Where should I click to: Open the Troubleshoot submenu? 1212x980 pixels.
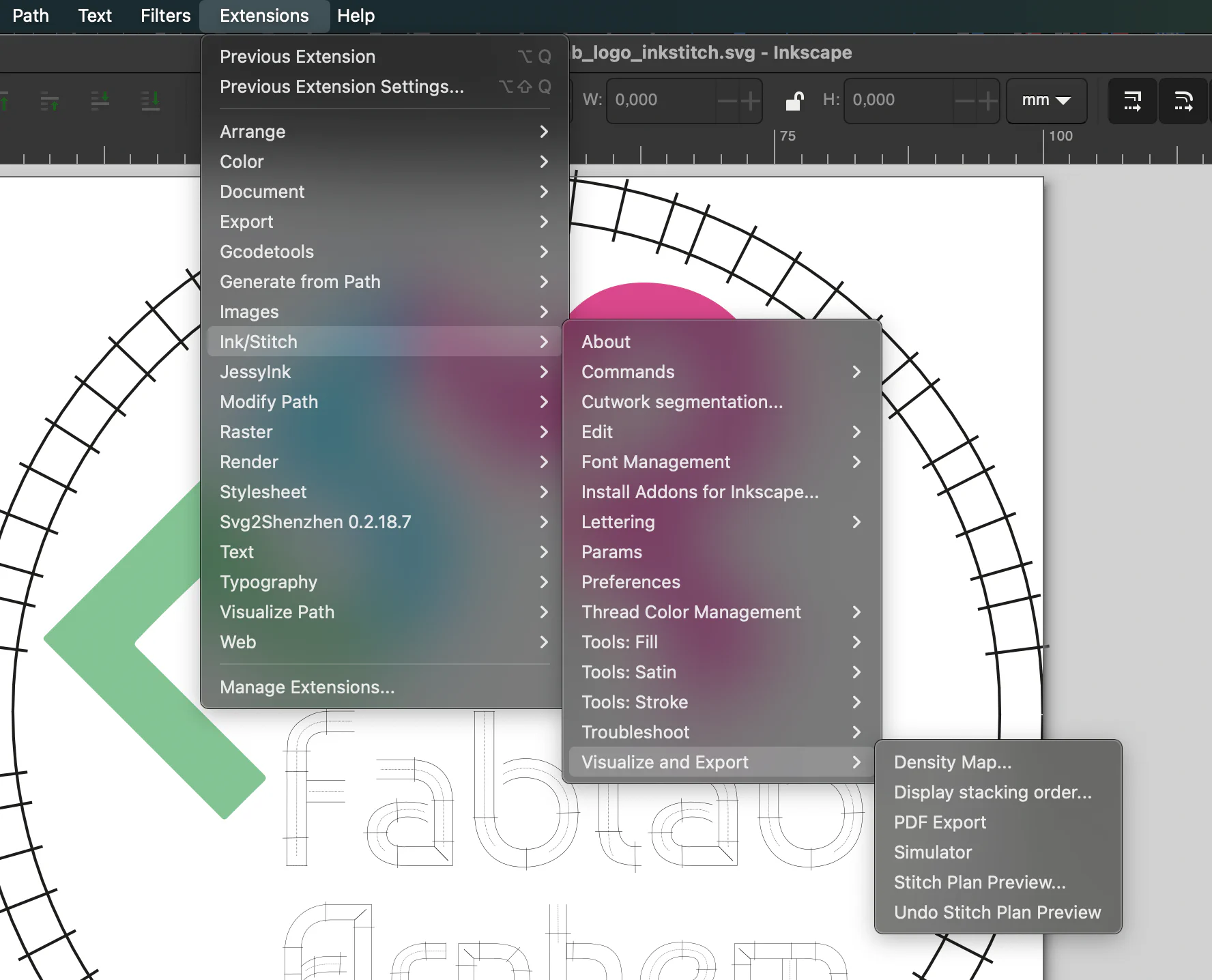tap(722, 732)
